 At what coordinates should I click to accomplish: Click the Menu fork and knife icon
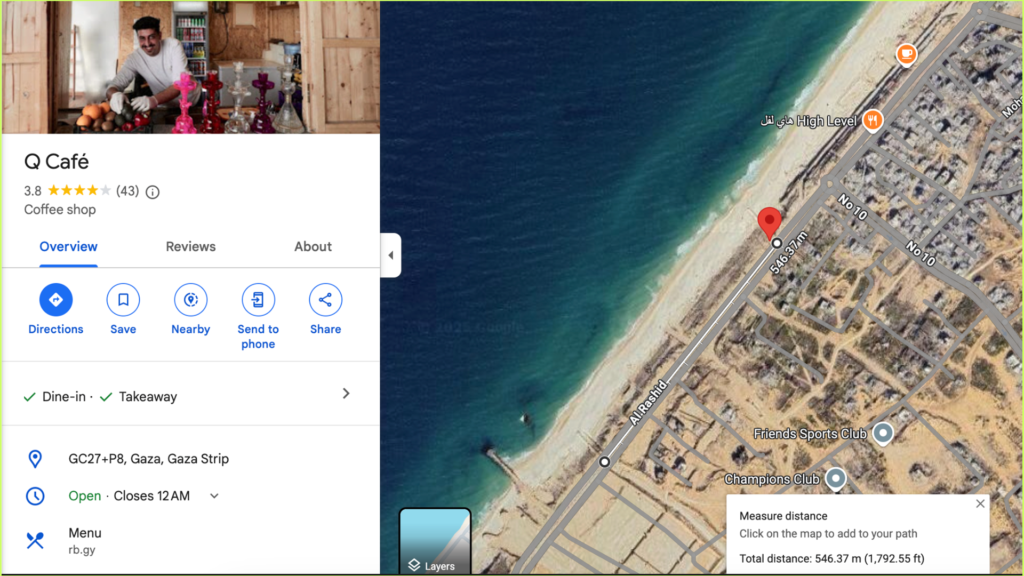[35, 540]
